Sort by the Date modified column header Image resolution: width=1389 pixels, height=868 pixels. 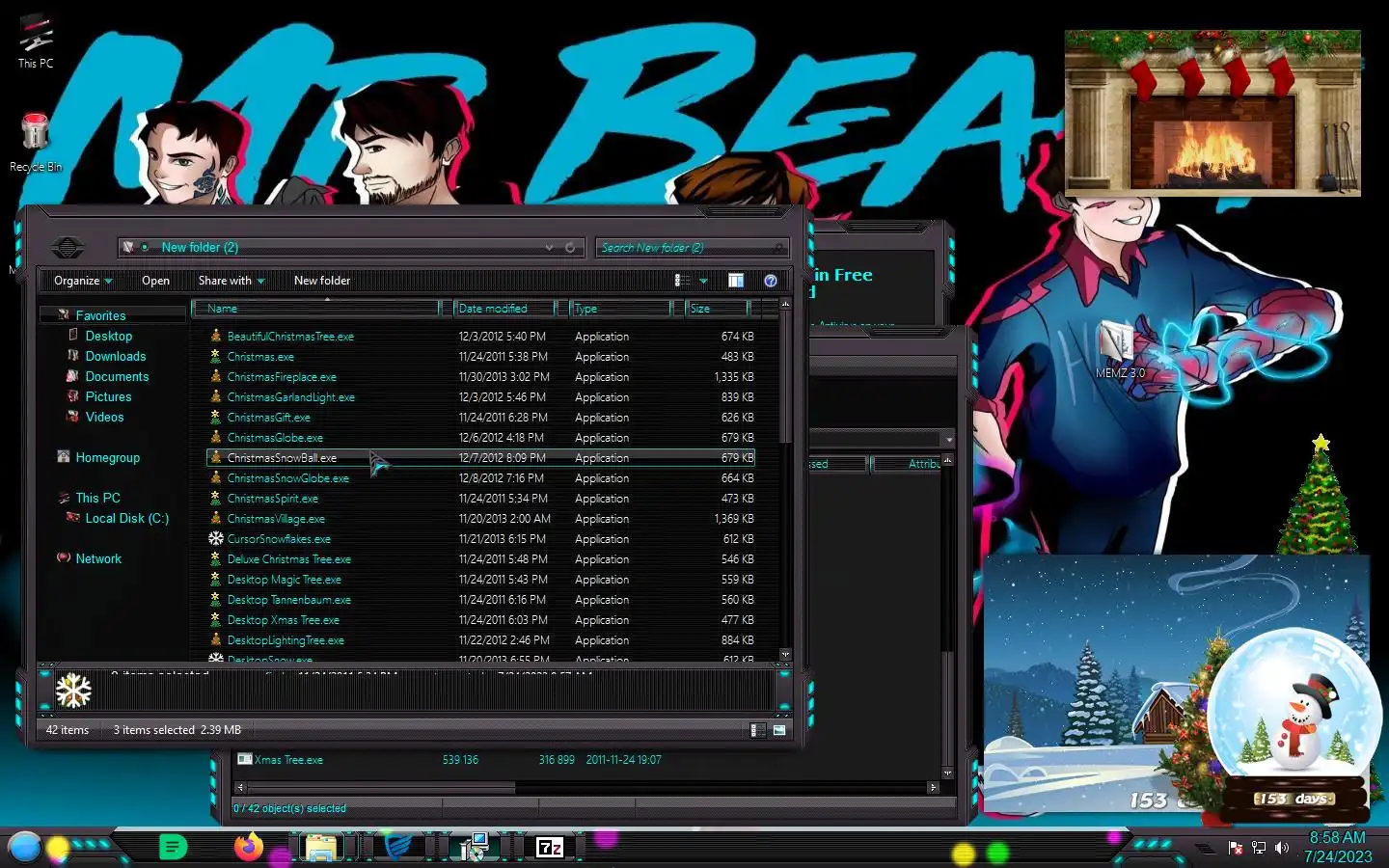[504, 309]
